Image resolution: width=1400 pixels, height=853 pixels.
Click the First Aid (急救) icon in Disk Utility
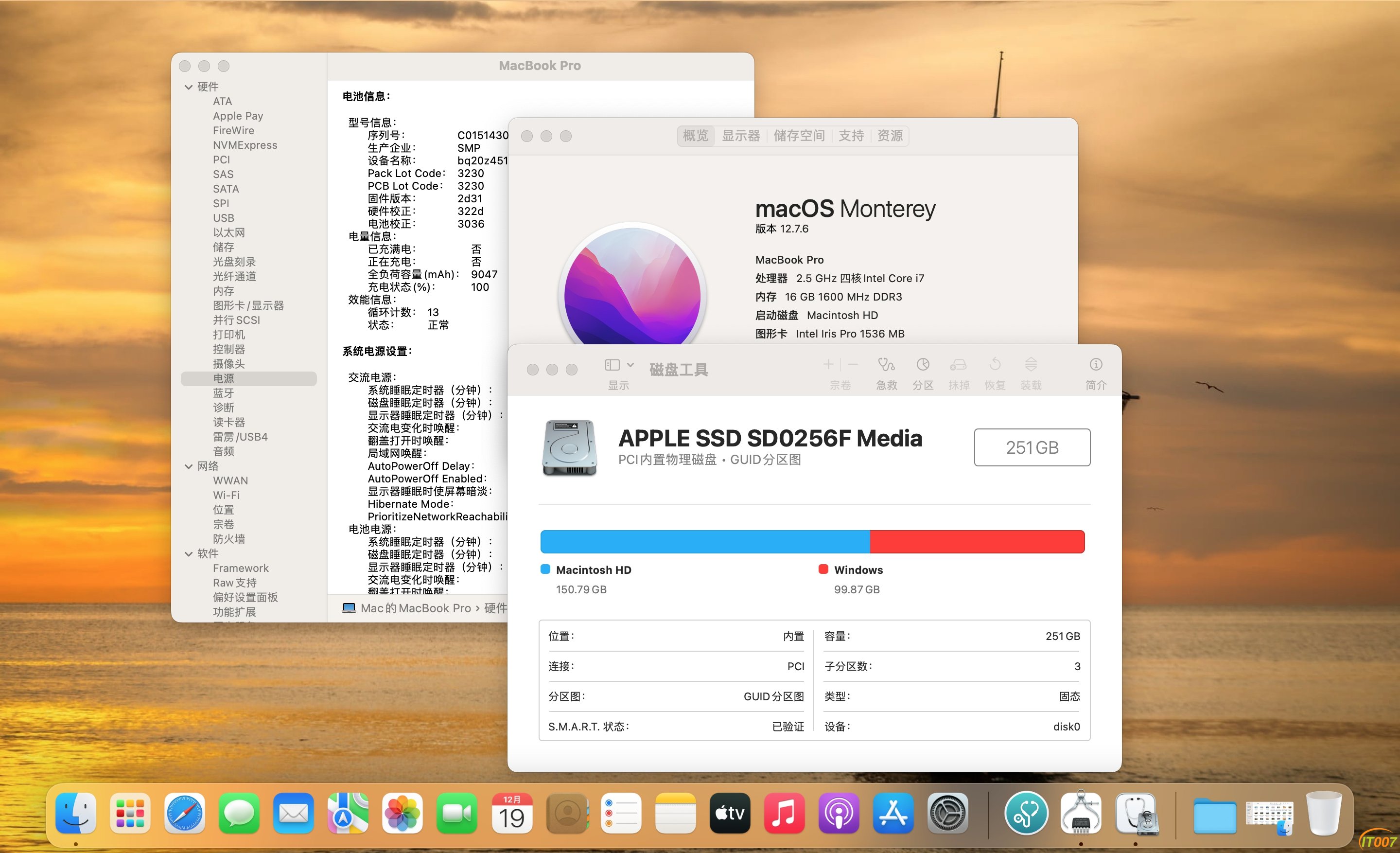[886, 364]
